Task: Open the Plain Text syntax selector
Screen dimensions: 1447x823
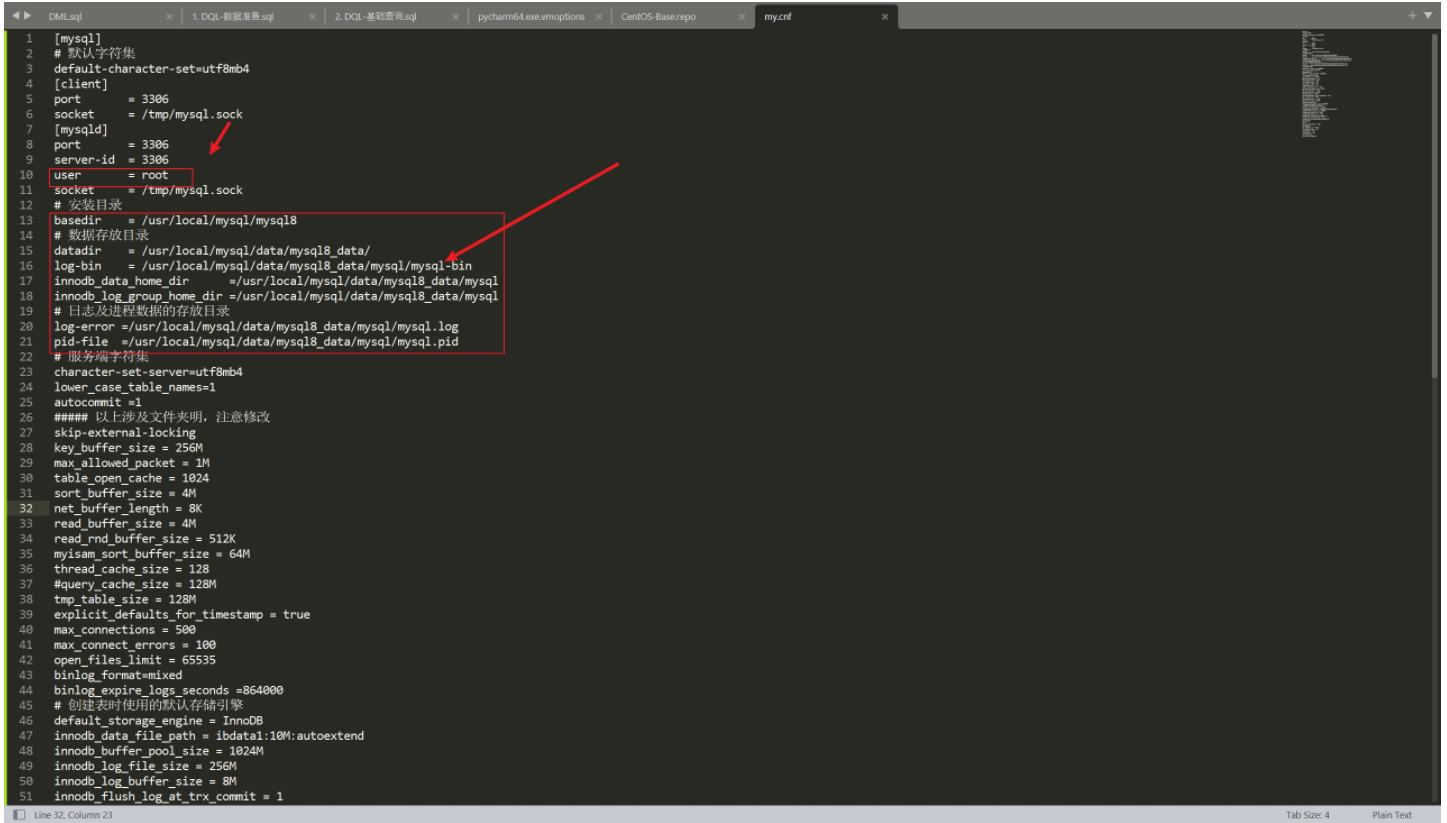Action: click(1392, 815)
